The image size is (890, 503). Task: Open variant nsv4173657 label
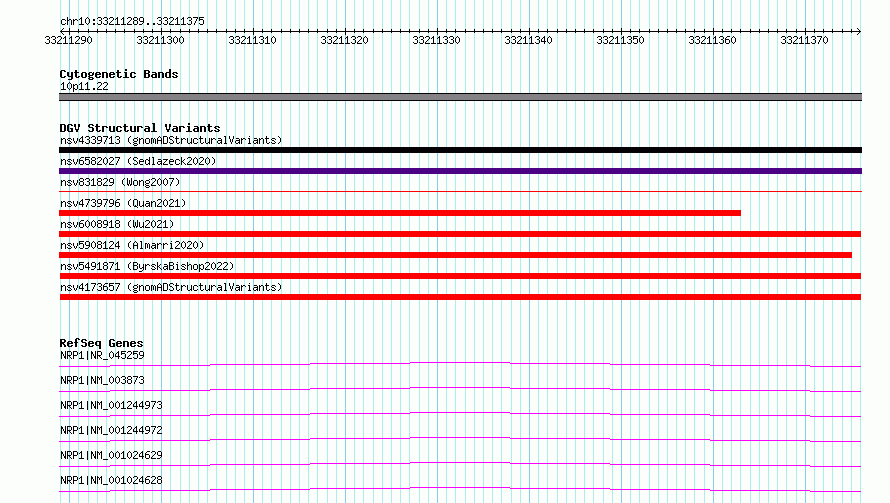pyautogui.click(x=171, y=287)
